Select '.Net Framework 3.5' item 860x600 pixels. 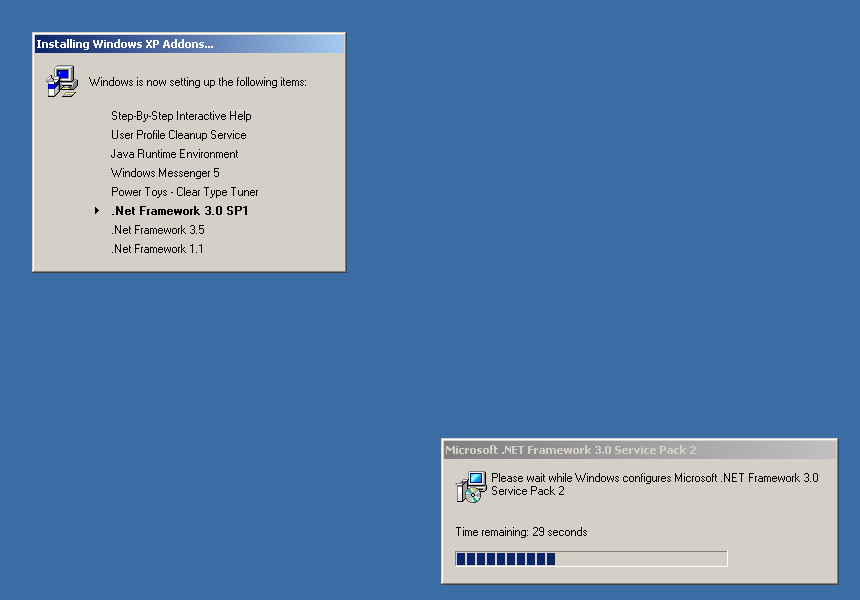point(158,230)
